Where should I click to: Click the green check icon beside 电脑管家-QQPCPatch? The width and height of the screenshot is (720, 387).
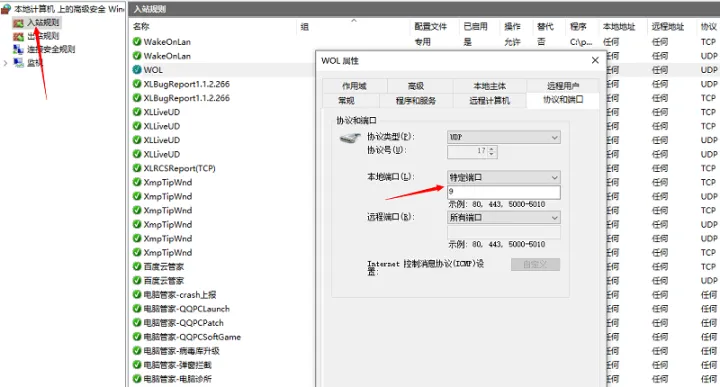[x=137, y=323]
